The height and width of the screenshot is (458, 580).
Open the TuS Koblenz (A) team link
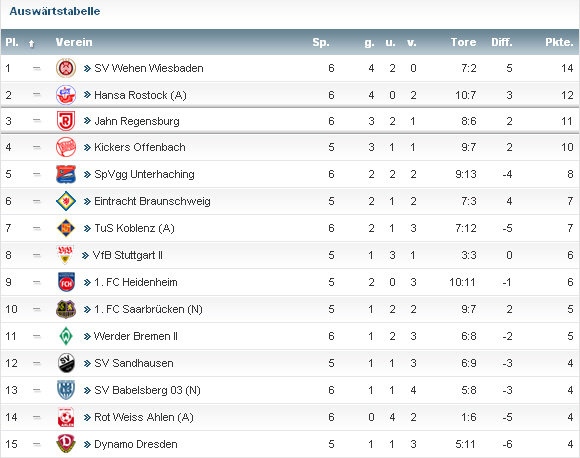[x=134, y=228]
